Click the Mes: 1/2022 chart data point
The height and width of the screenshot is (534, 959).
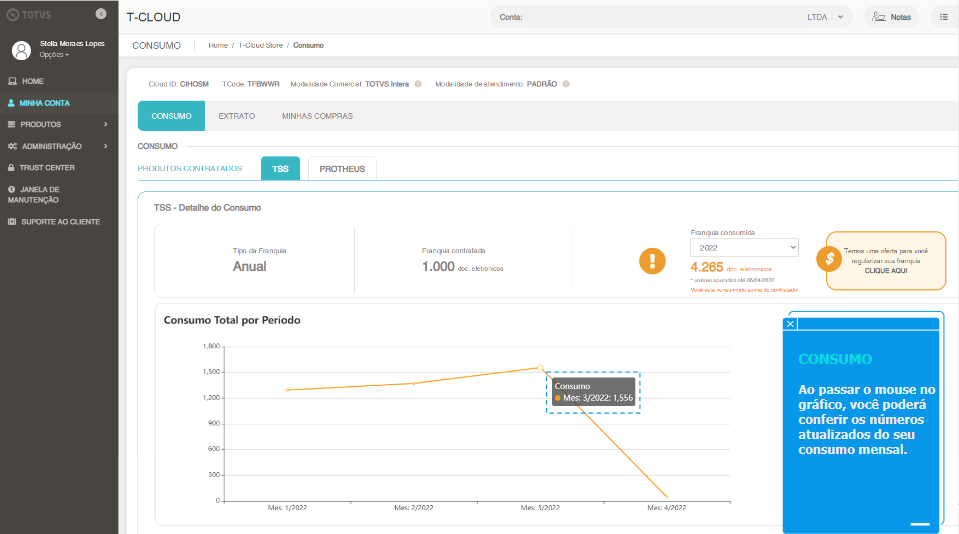tap(287, 390)
